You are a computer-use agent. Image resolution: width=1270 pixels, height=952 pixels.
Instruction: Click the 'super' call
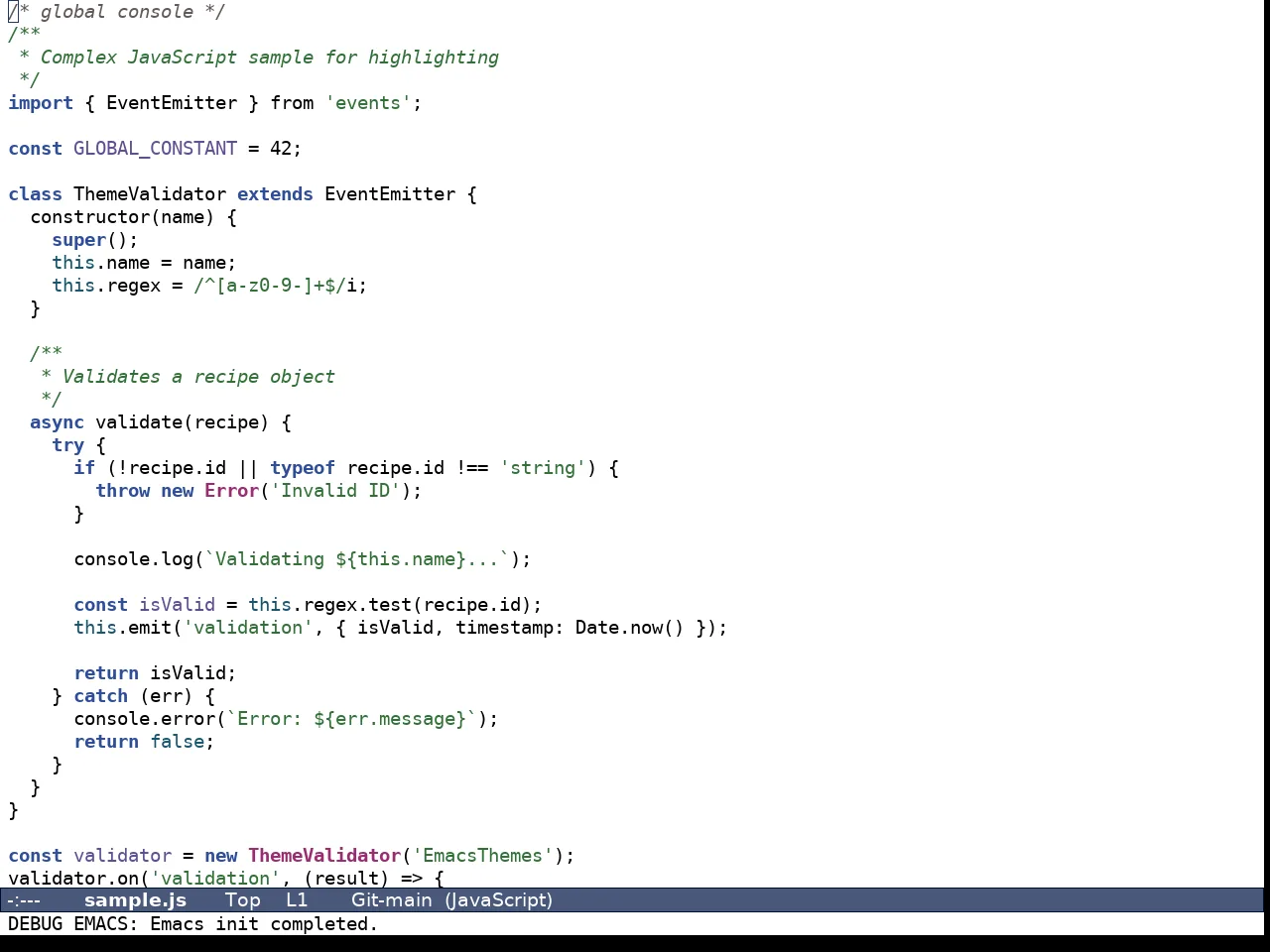tap(78, 240)
